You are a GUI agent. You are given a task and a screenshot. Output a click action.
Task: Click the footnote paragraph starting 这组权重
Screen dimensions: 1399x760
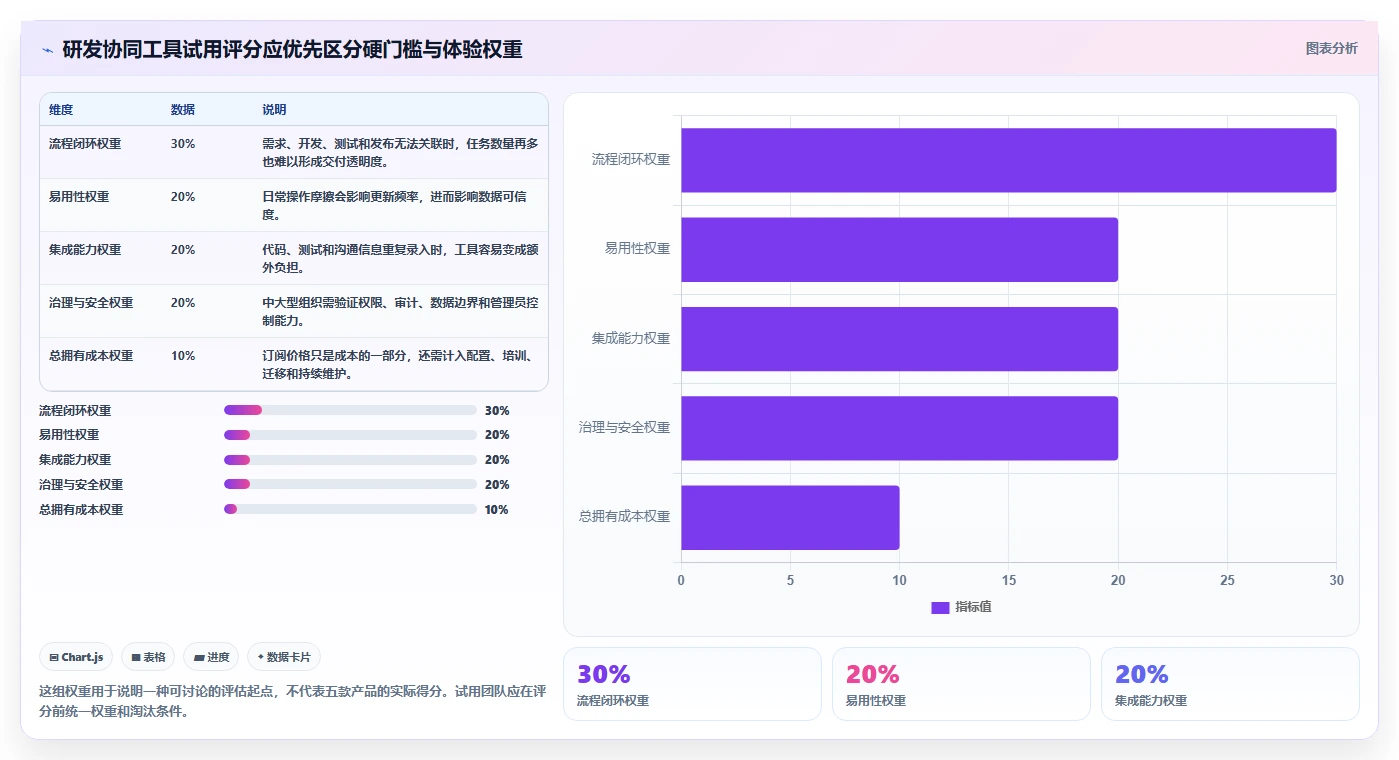tap(292, 701)
